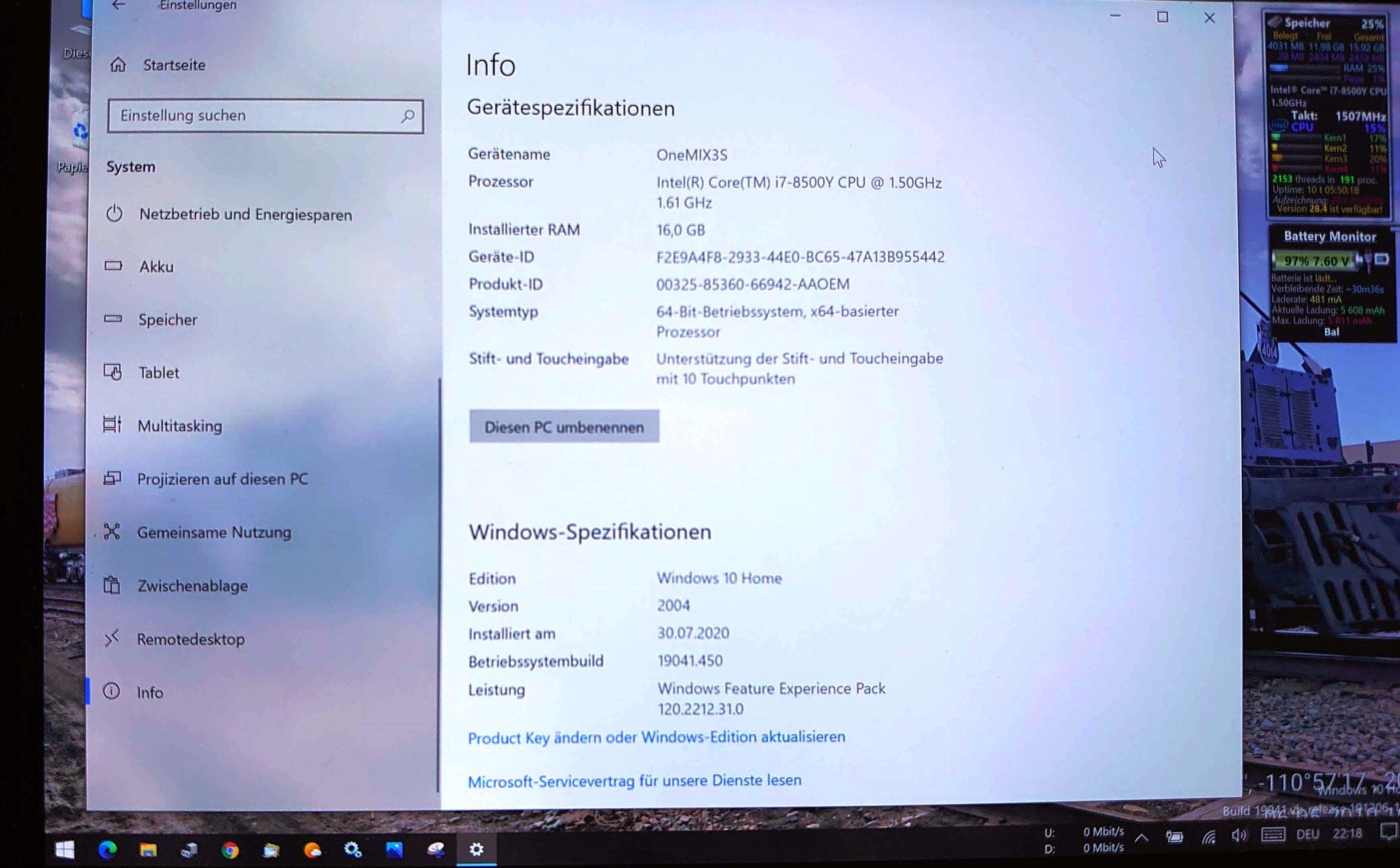Viewport: 1400px width, 868px height.
Task: Click the battery tray icon
Action: [x=1175, y=837]
